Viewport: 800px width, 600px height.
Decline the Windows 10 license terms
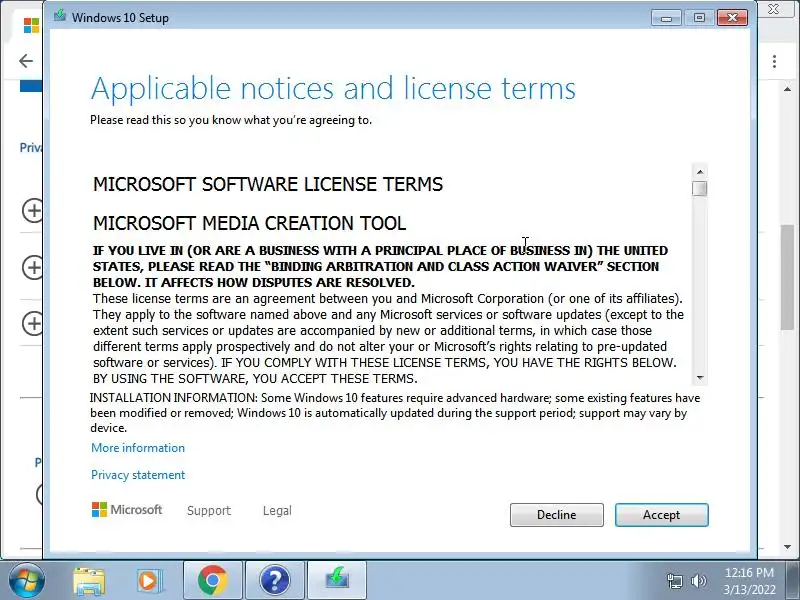[x=557, y=515]
